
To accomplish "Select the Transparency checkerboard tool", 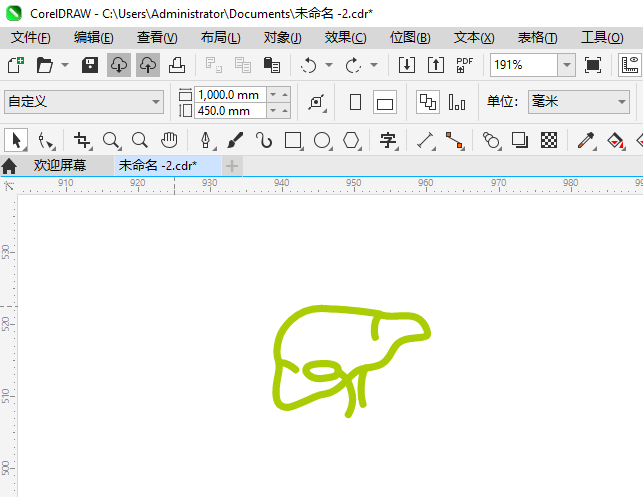I will coord(549,140).
